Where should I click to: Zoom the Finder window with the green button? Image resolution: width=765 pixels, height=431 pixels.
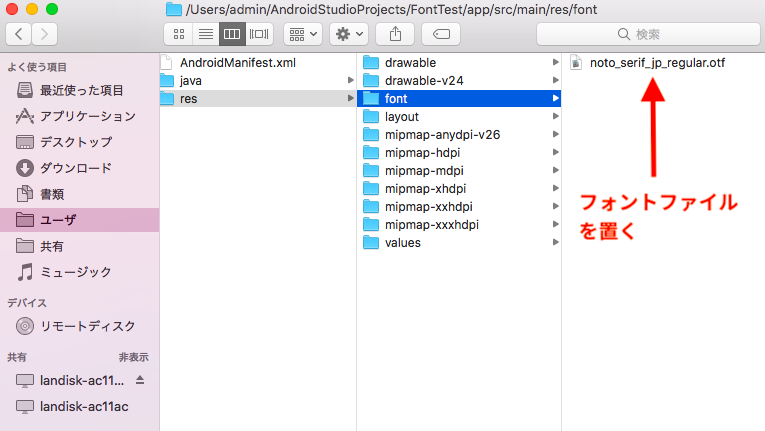pyautogui.click(x=52, y=9)
